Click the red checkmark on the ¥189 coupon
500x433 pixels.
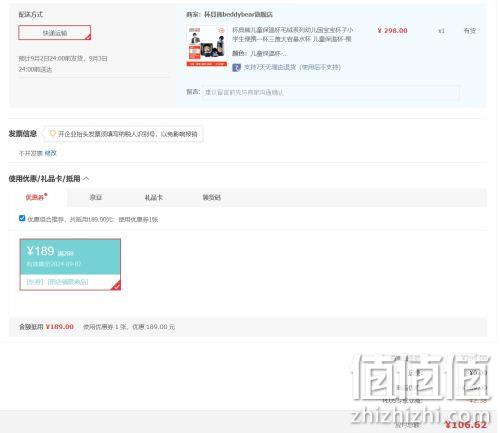point(116,286)
